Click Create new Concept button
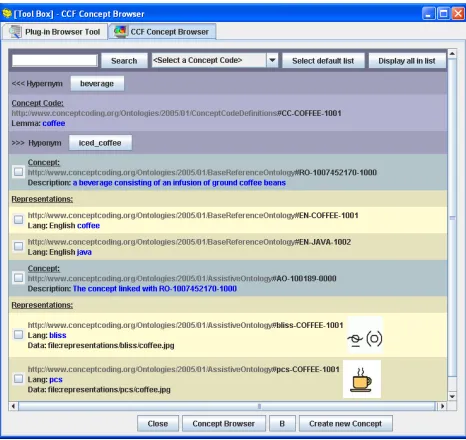The width and height of the screenshot is (466, 440). pos(345,424)
